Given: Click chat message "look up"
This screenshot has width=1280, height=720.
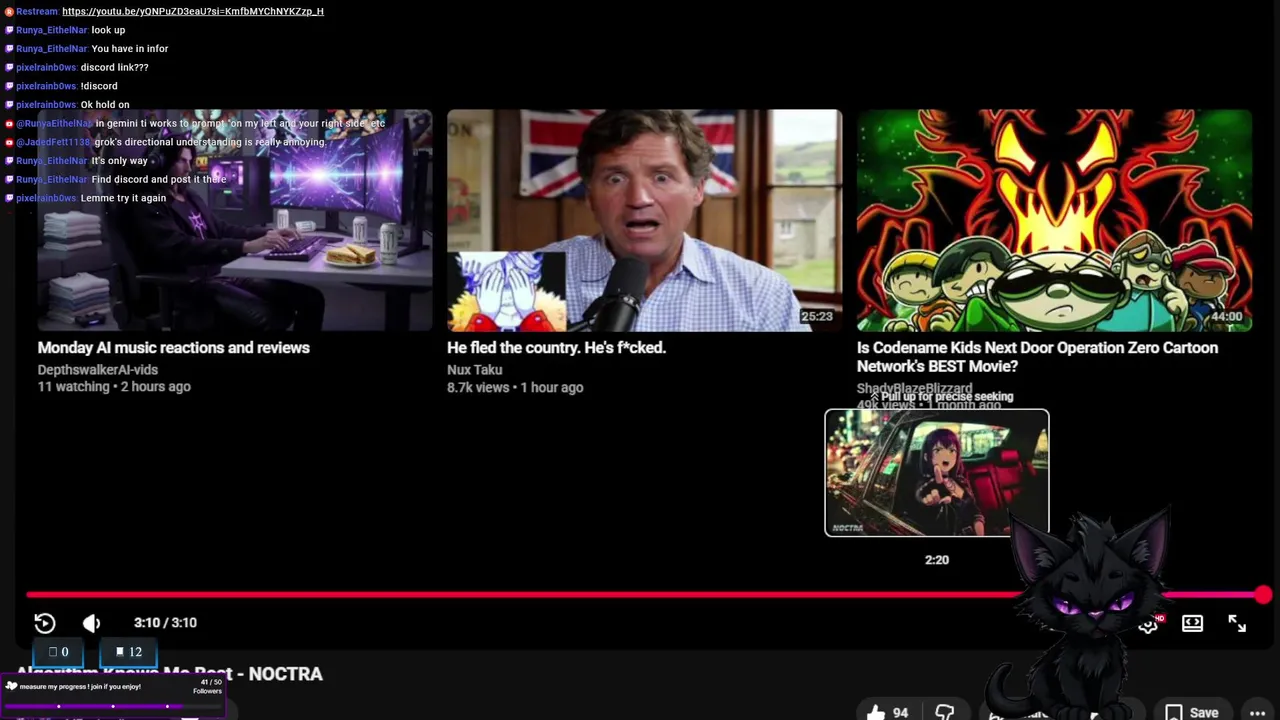Looking at the screenshot, I should pos(108,30).
